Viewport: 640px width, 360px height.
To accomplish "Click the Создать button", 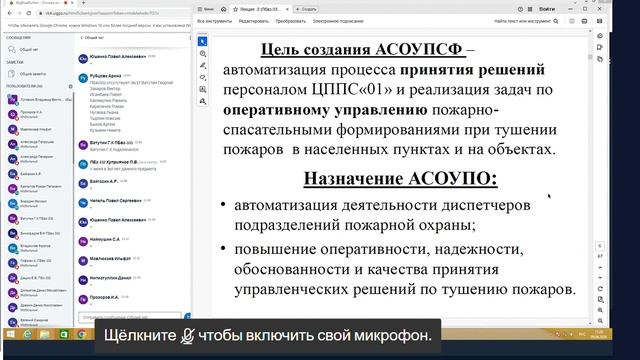I will point(307,9).
